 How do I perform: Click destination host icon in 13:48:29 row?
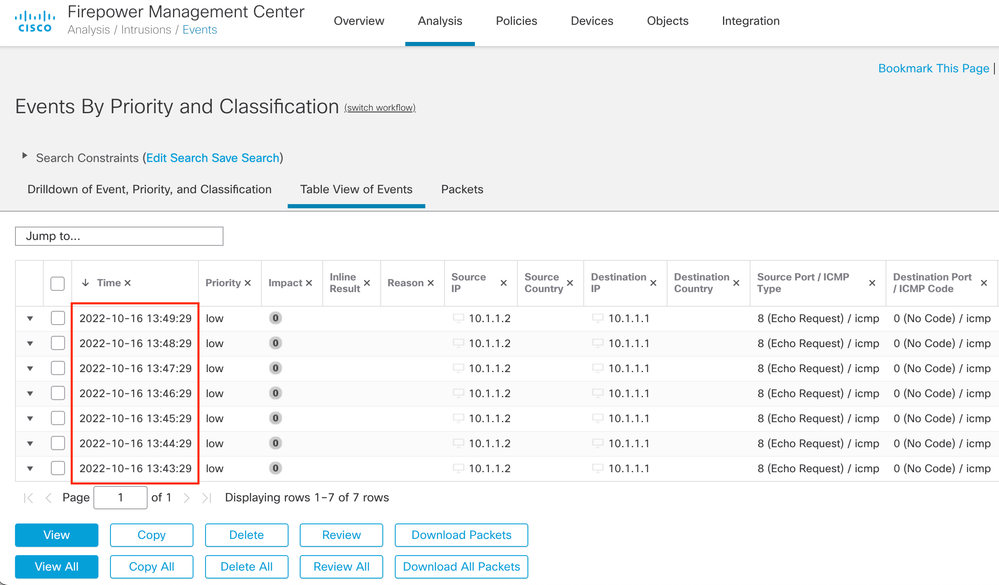(x=598, y=343)
